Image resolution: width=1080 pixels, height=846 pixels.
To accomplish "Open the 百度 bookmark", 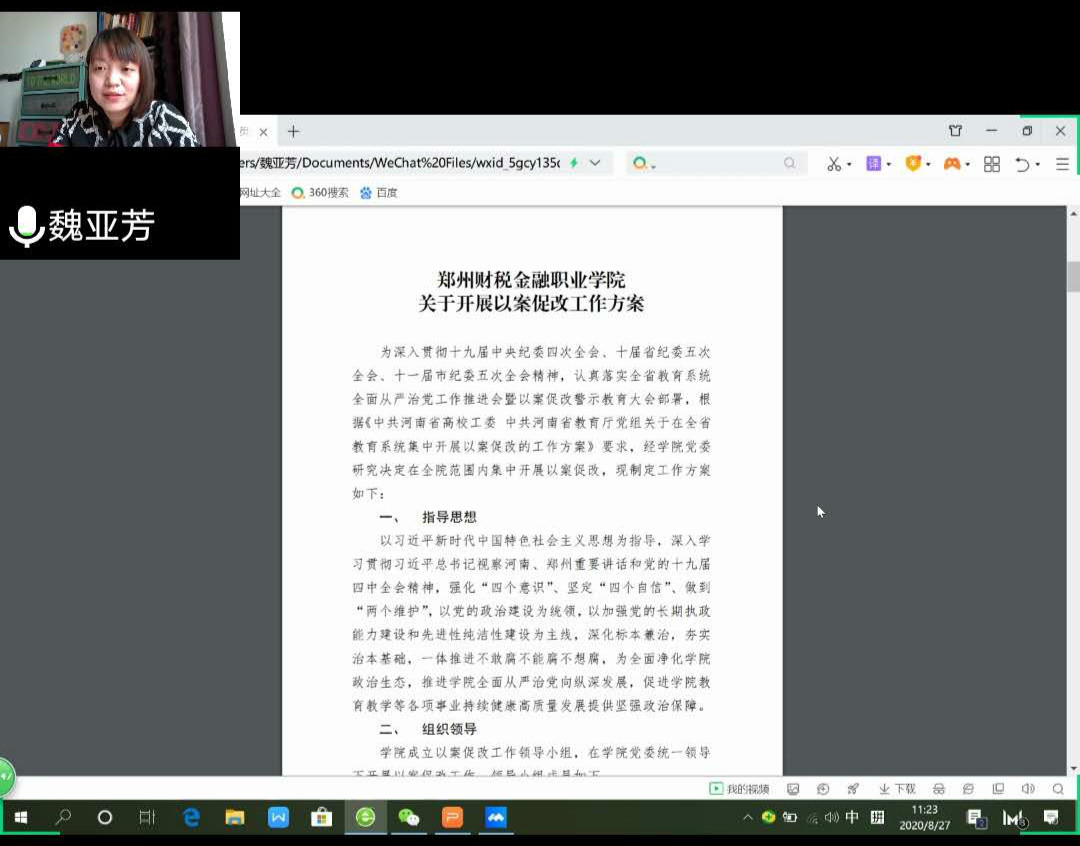I will [379, 192].
